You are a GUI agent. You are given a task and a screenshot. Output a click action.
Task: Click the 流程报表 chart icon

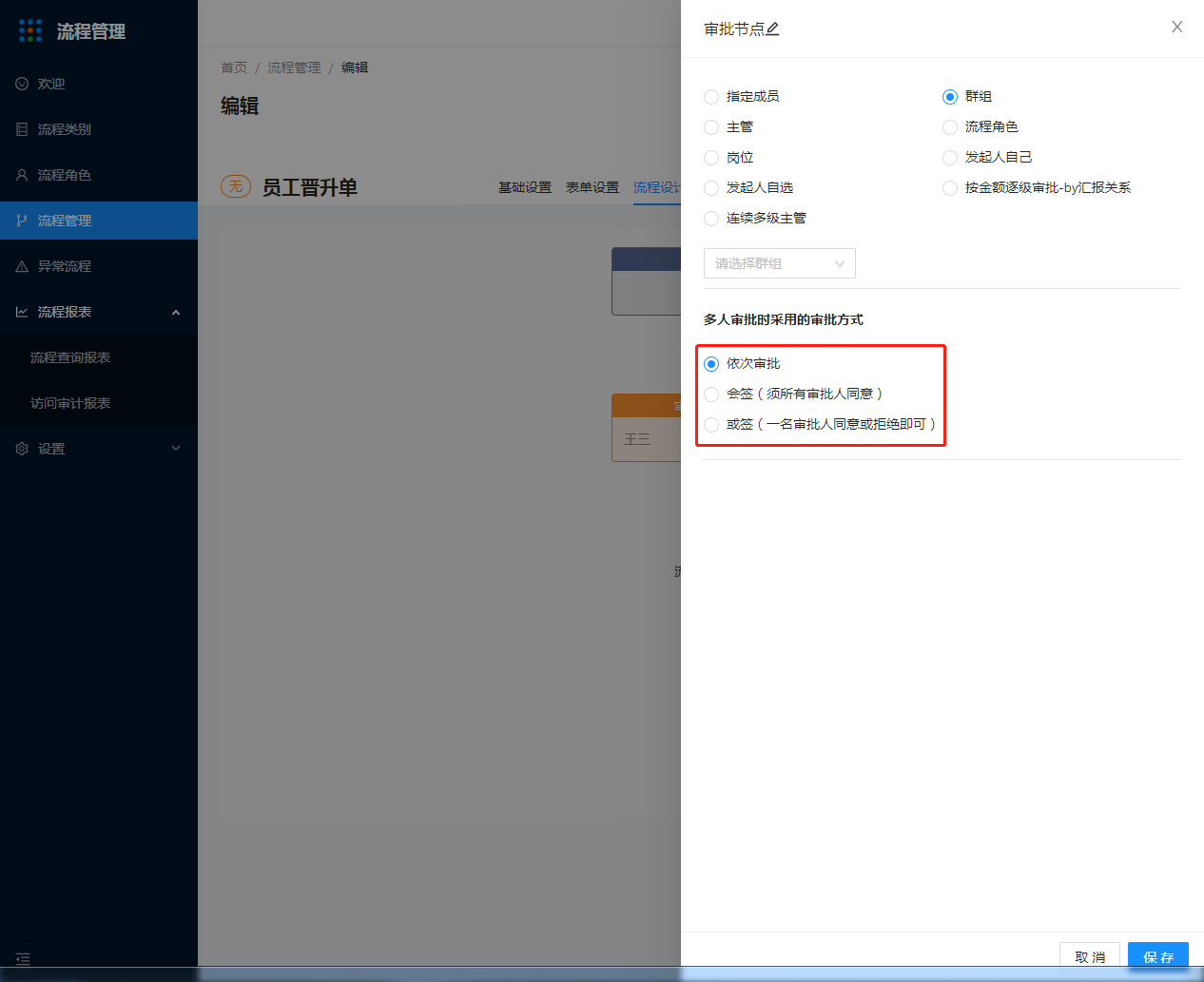tap(22, 312)
